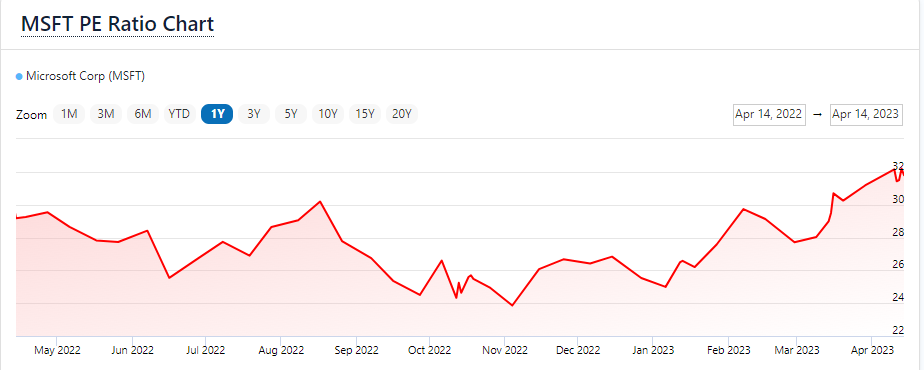This screenshot has width=924, height=370.
Task: Select the active 1Y zoom button
Action: [x=217, y=114]
